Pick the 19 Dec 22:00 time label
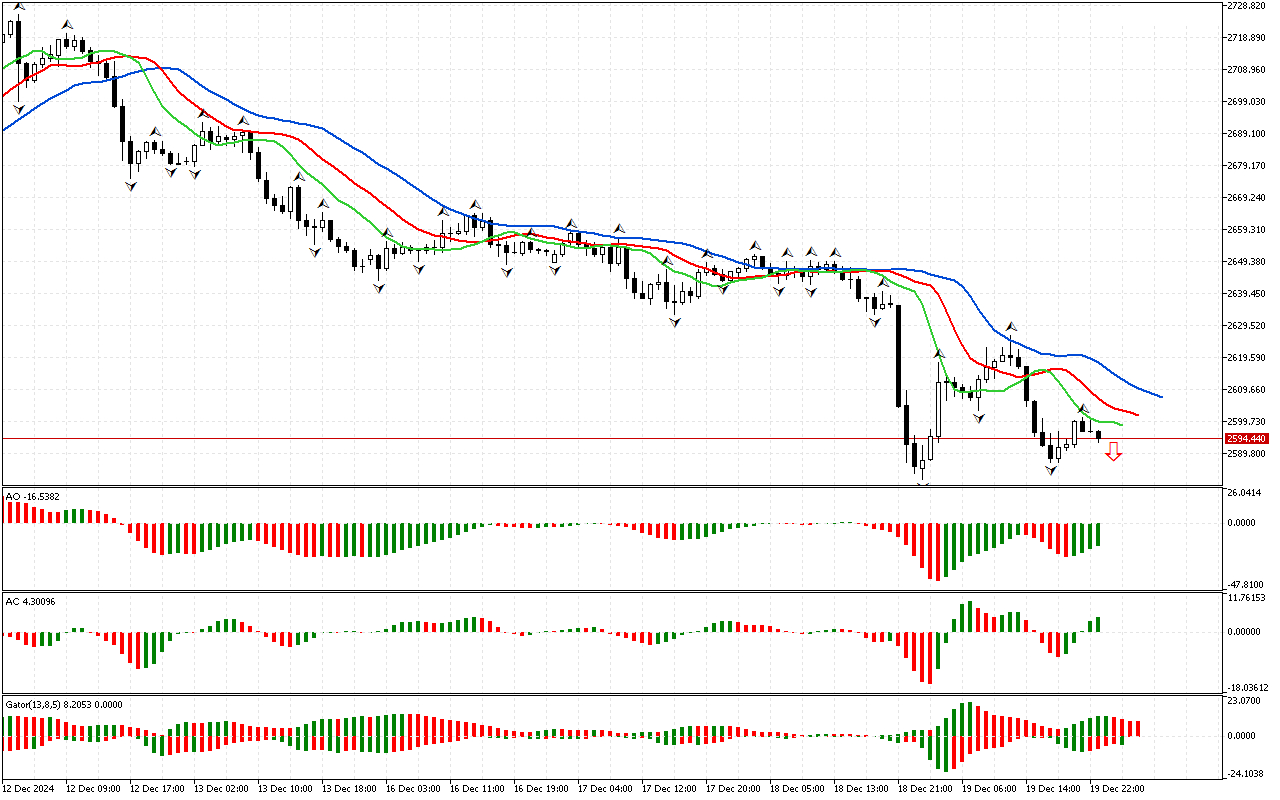 tap(1116, 789)
